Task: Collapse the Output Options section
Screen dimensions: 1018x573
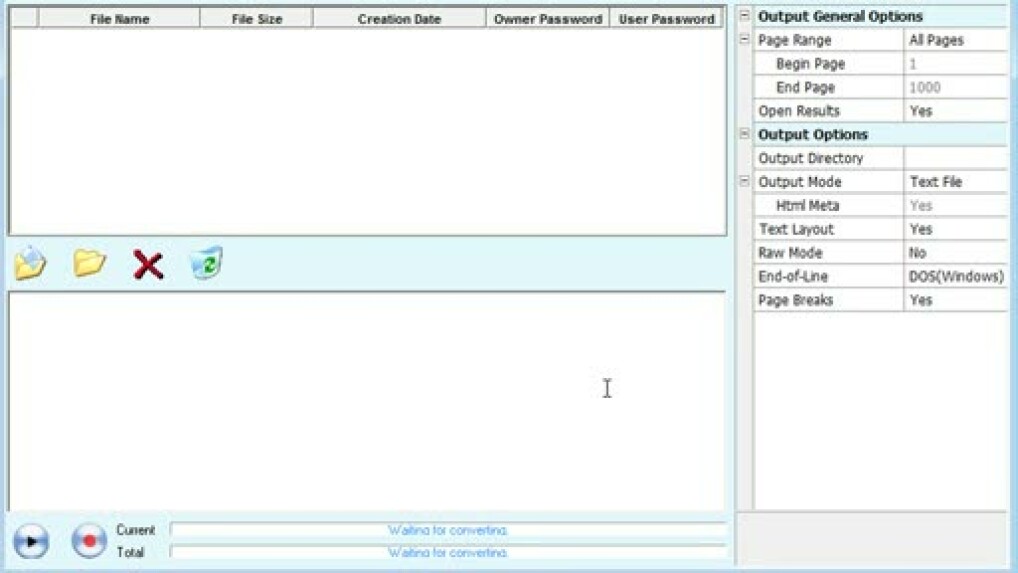Action: coord(744,134)
